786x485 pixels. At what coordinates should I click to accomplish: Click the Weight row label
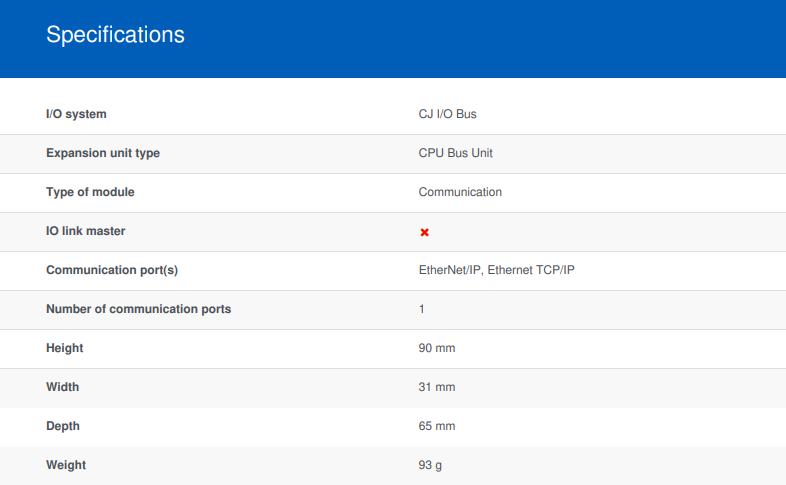[66, 465]
